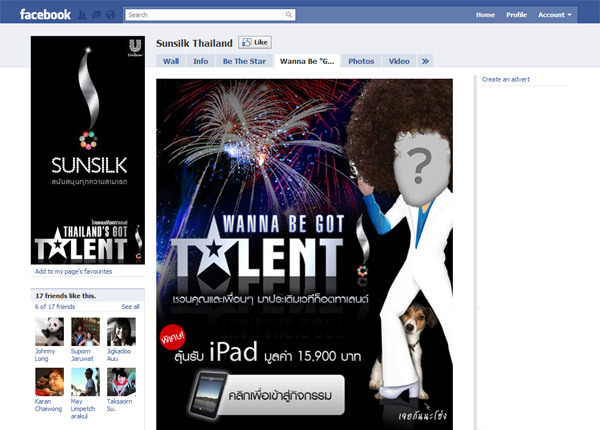Switch to the Info tab
The width and height of the screenshot is (600, 430).
[201, 61]
